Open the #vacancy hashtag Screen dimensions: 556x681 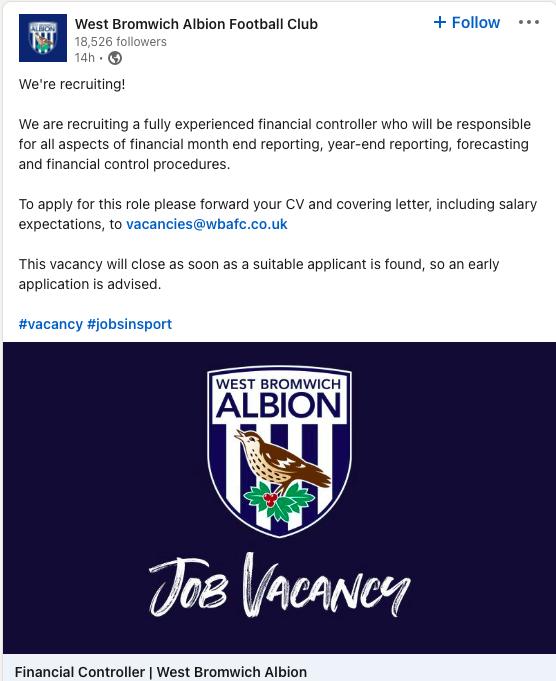50,324
